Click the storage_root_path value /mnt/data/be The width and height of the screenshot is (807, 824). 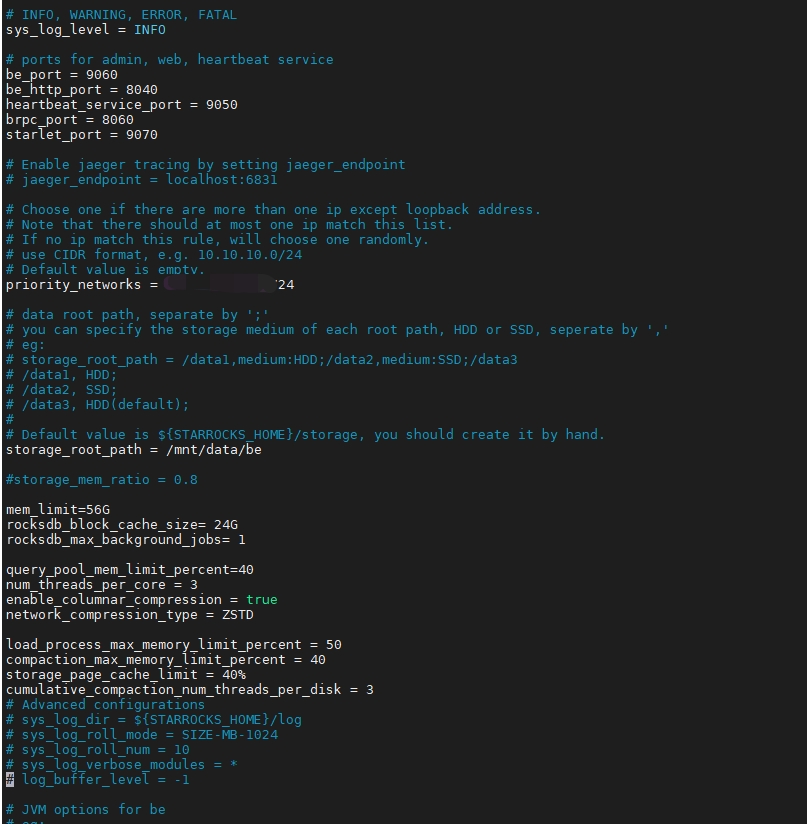(x=214, y=450)
